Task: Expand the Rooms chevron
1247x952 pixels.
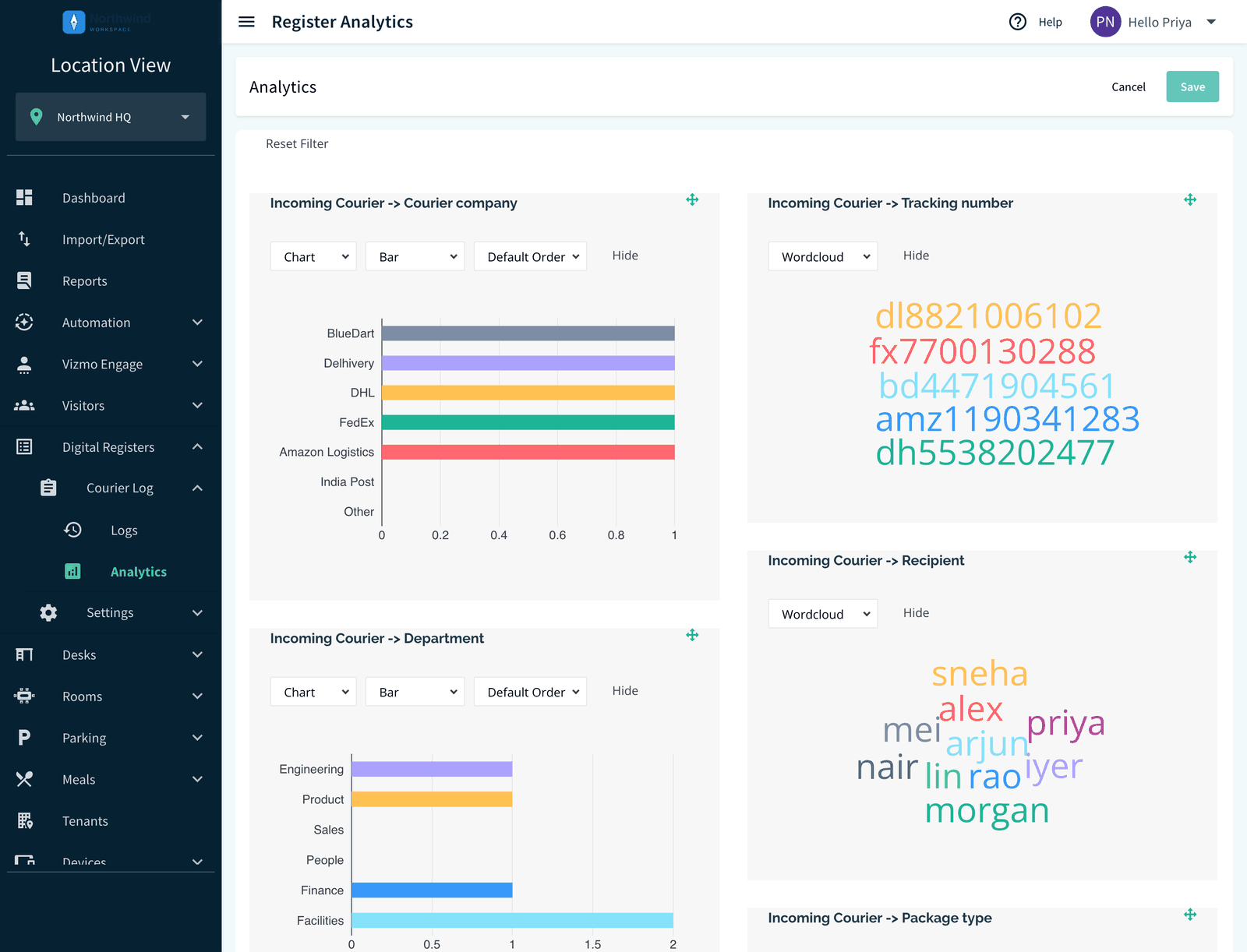Action: point(197,696)
